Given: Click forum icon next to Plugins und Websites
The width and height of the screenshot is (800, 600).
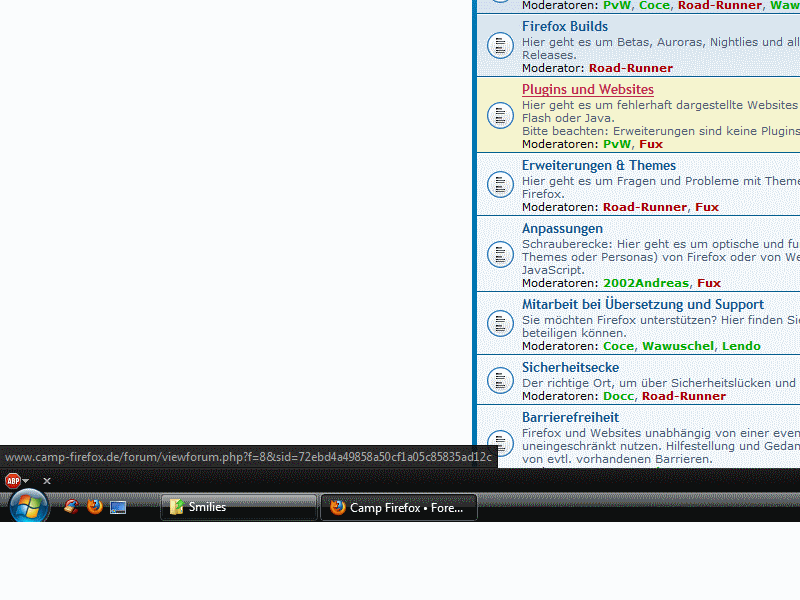Looking at the screenshot, I should [500, 115].
